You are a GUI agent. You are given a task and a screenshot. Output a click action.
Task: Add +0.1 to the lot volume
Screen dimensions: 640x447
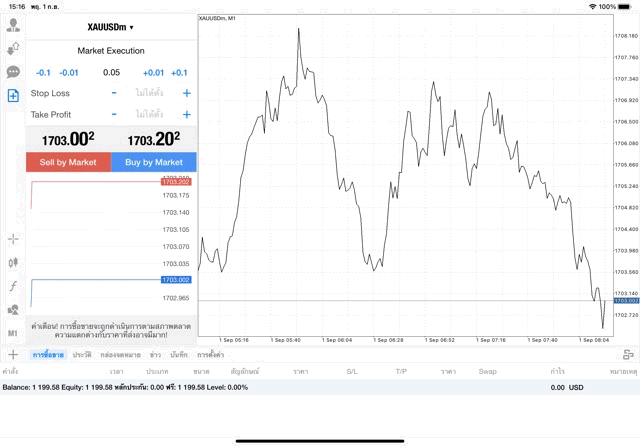[179, 72]
